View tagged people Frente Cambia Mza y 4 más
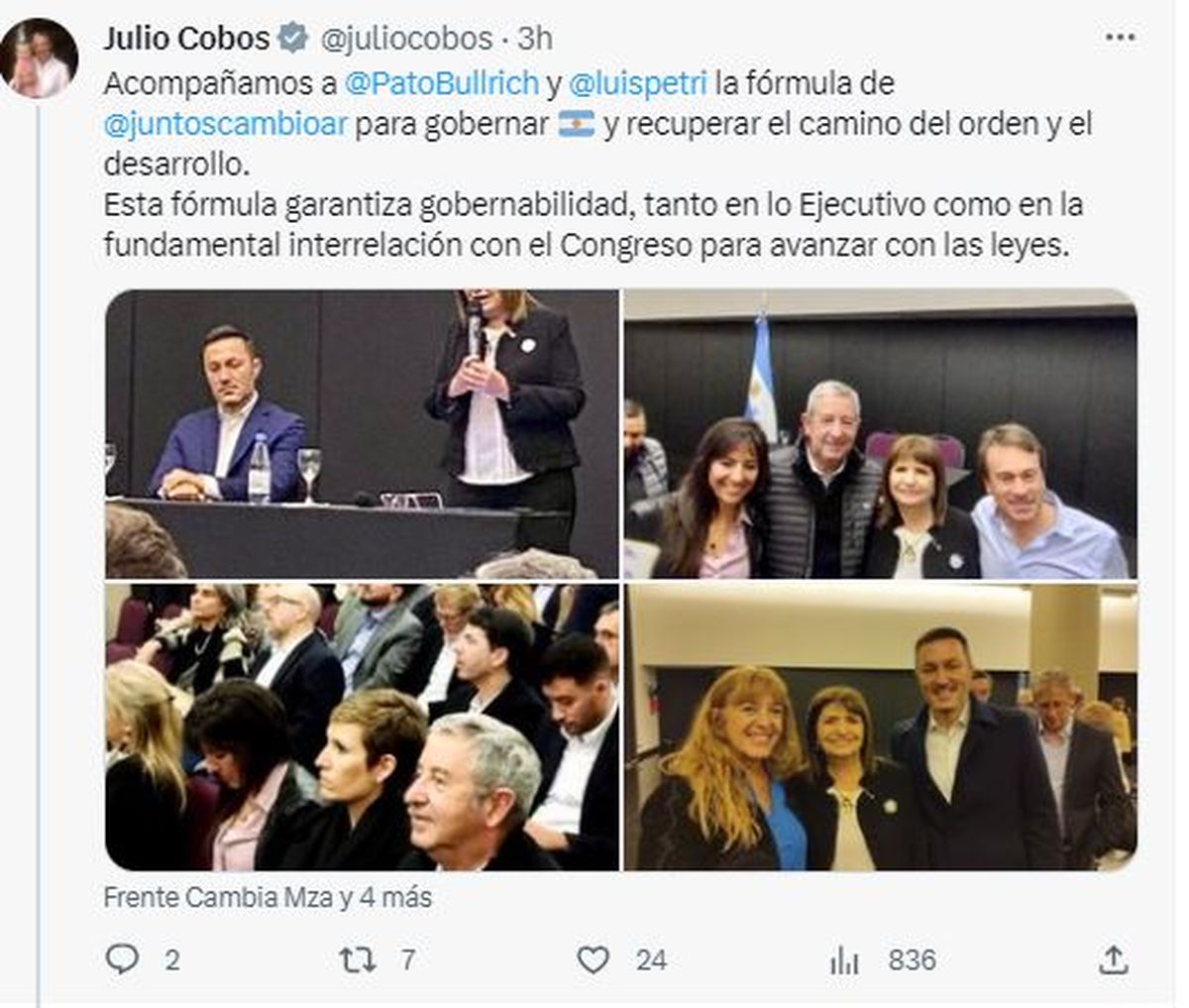This screenshot has width=1189, height=1008. click(x=268, y=897)
